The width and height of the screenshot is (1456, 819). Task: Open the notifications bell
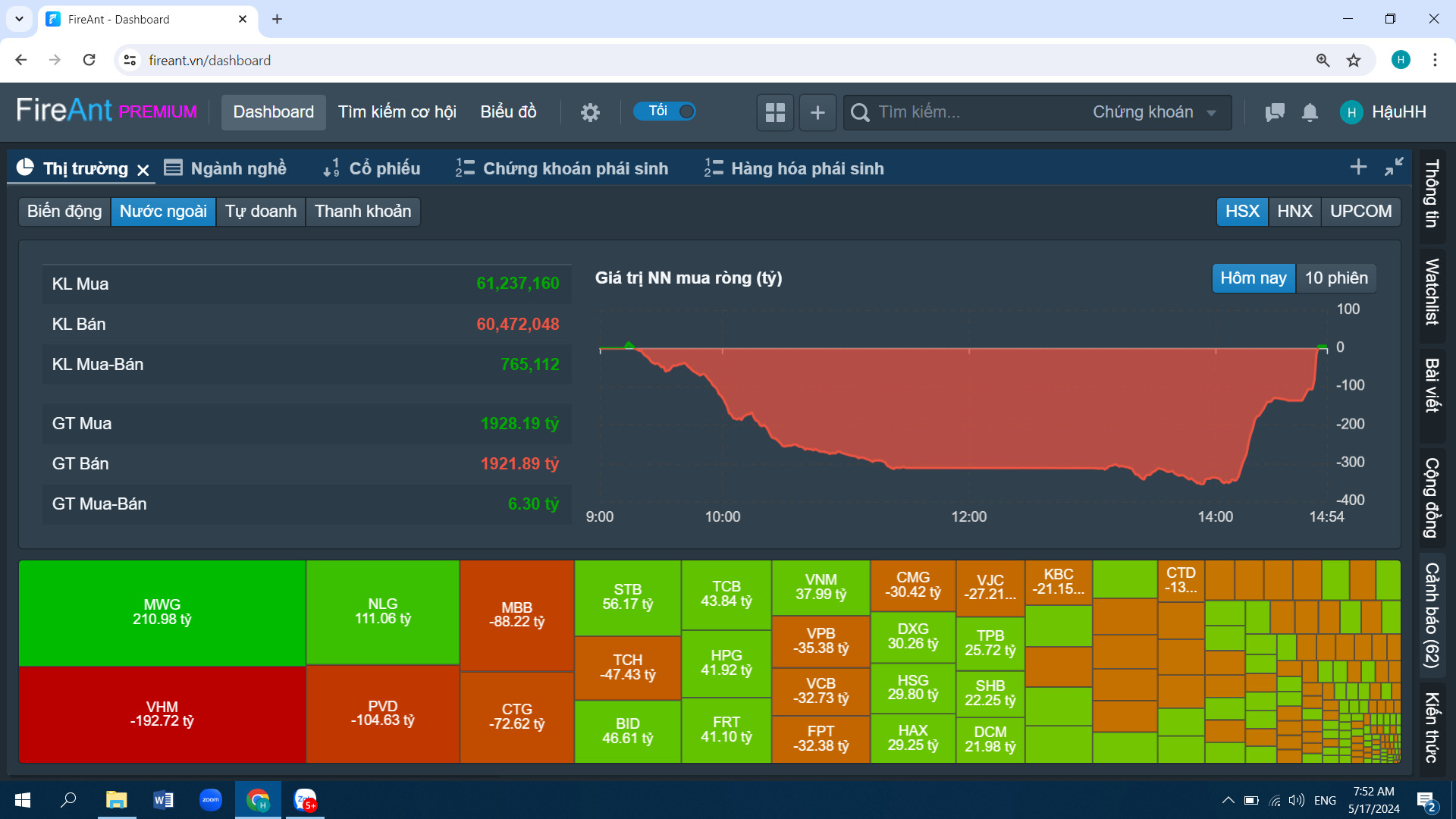[1310, 112]
